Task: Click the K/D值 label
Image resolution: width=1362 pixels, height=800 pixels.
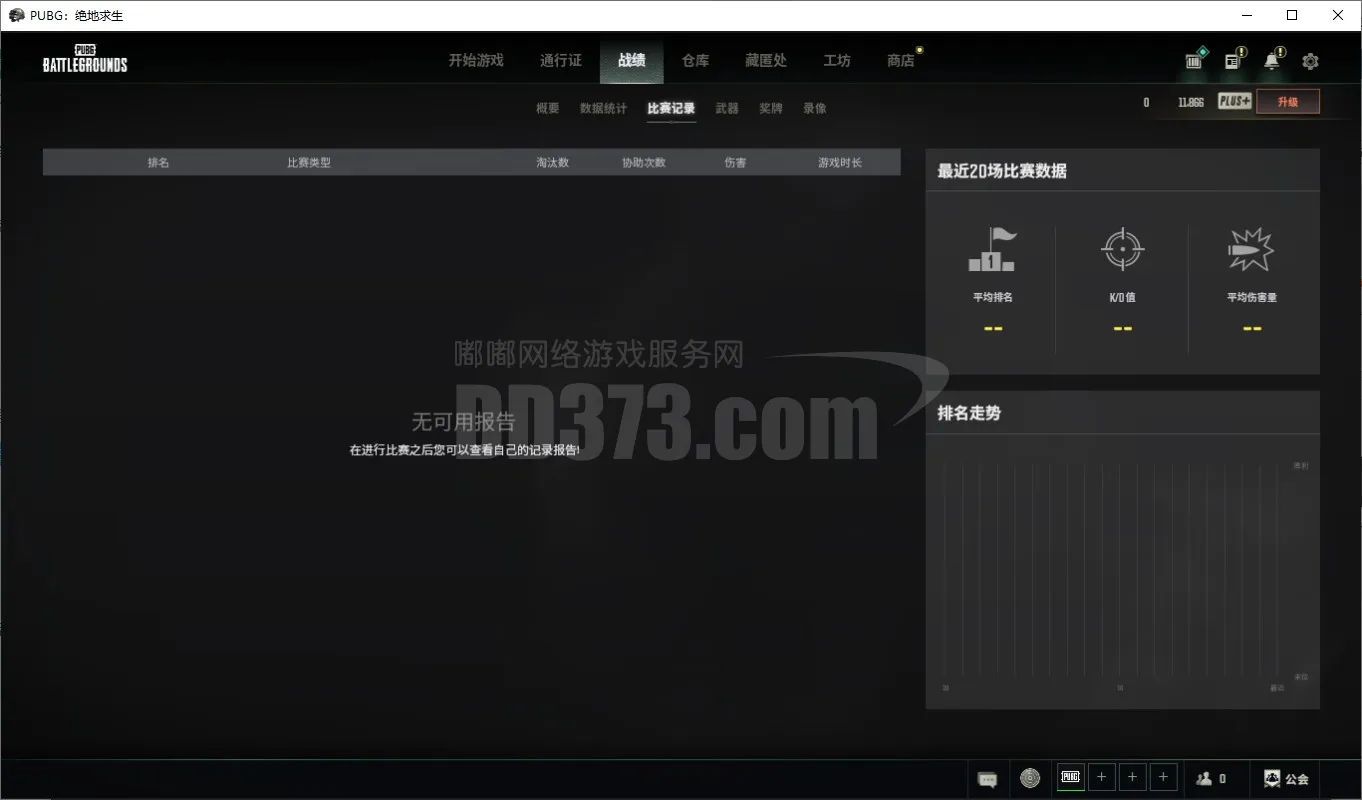Action: [1122, 297]
